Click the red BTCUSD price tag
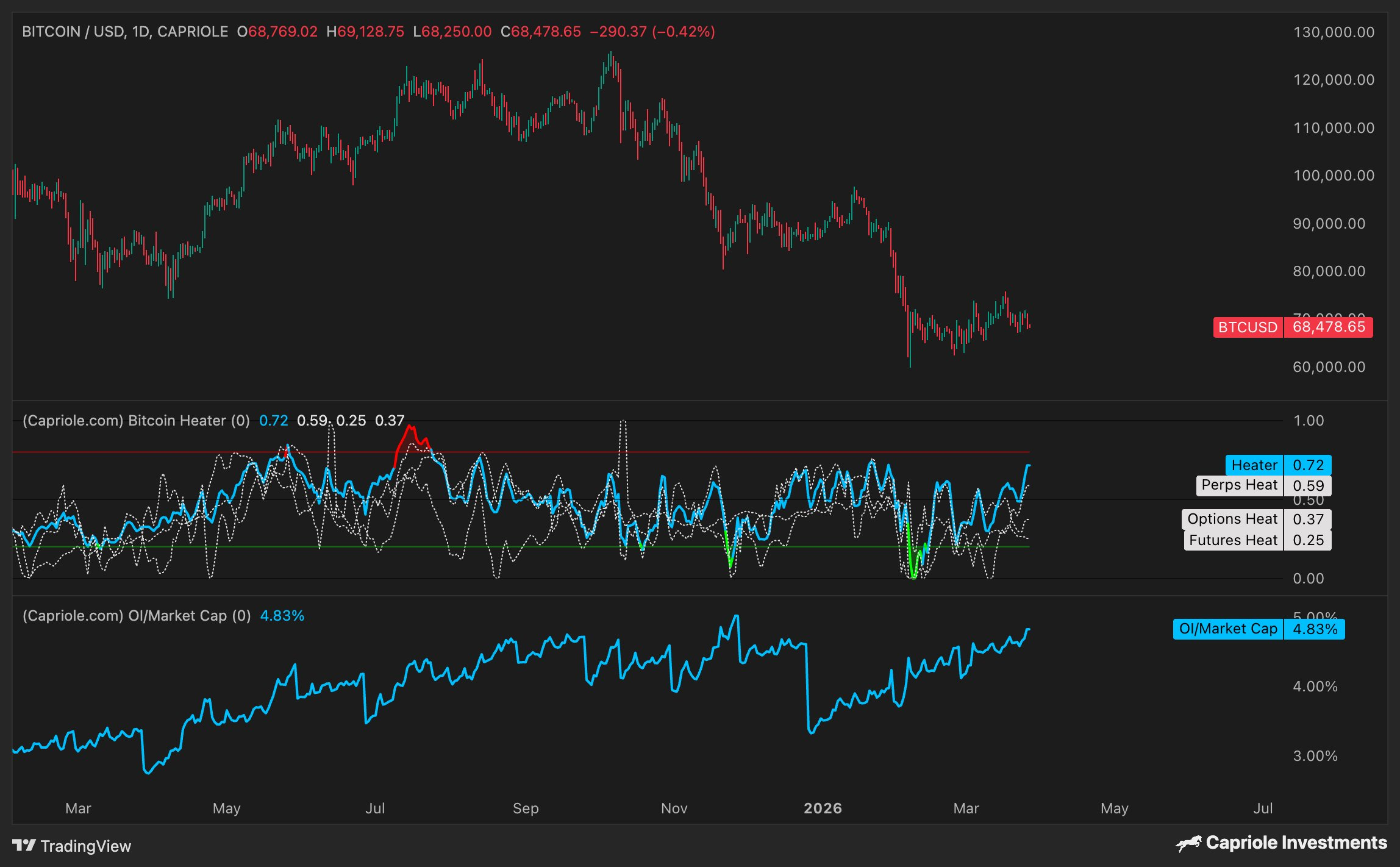 (1247, 327)
